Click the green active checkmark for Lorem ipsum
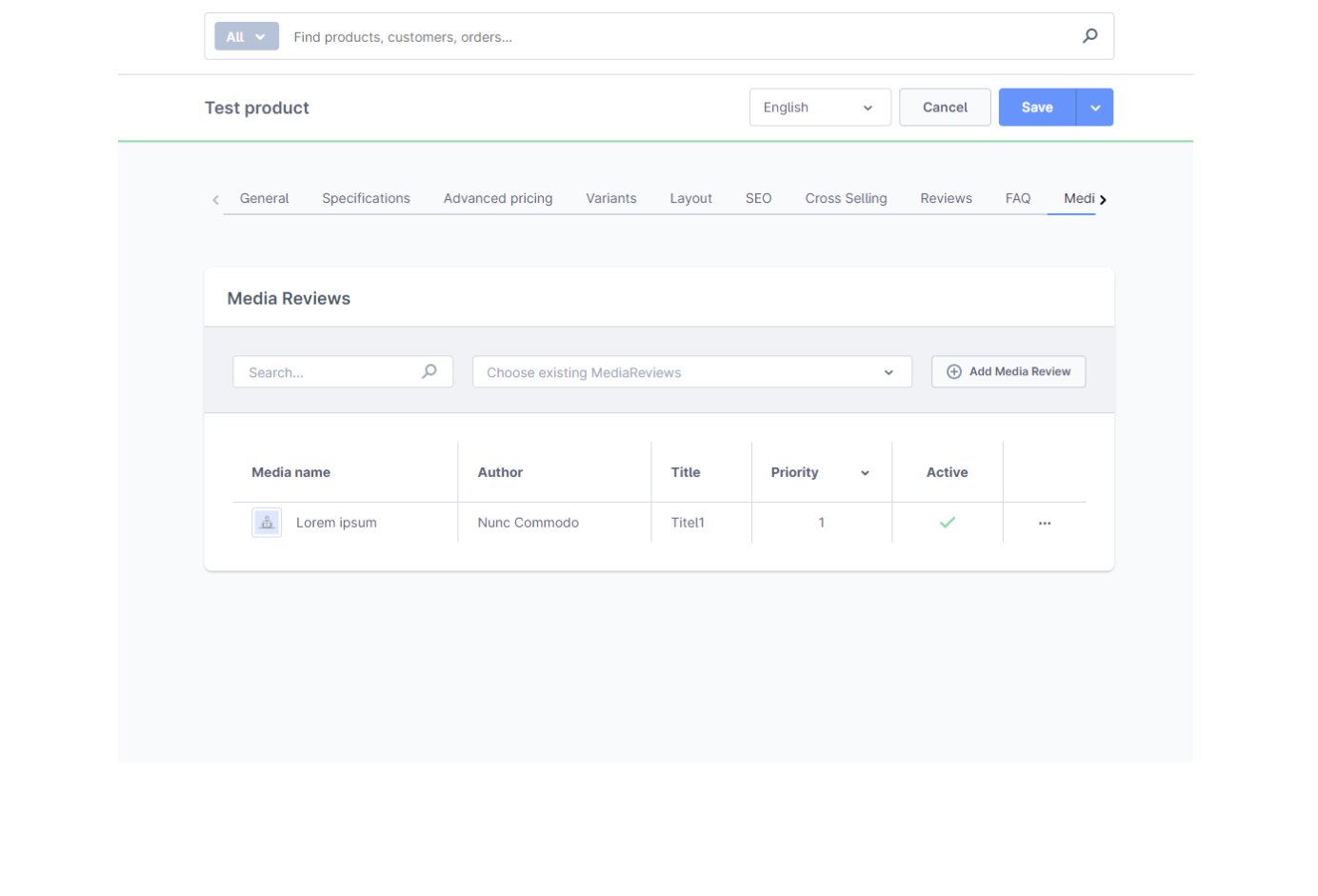Image resolution: width=1318 pixels, height=896 pixels. [x=948, y=523]
